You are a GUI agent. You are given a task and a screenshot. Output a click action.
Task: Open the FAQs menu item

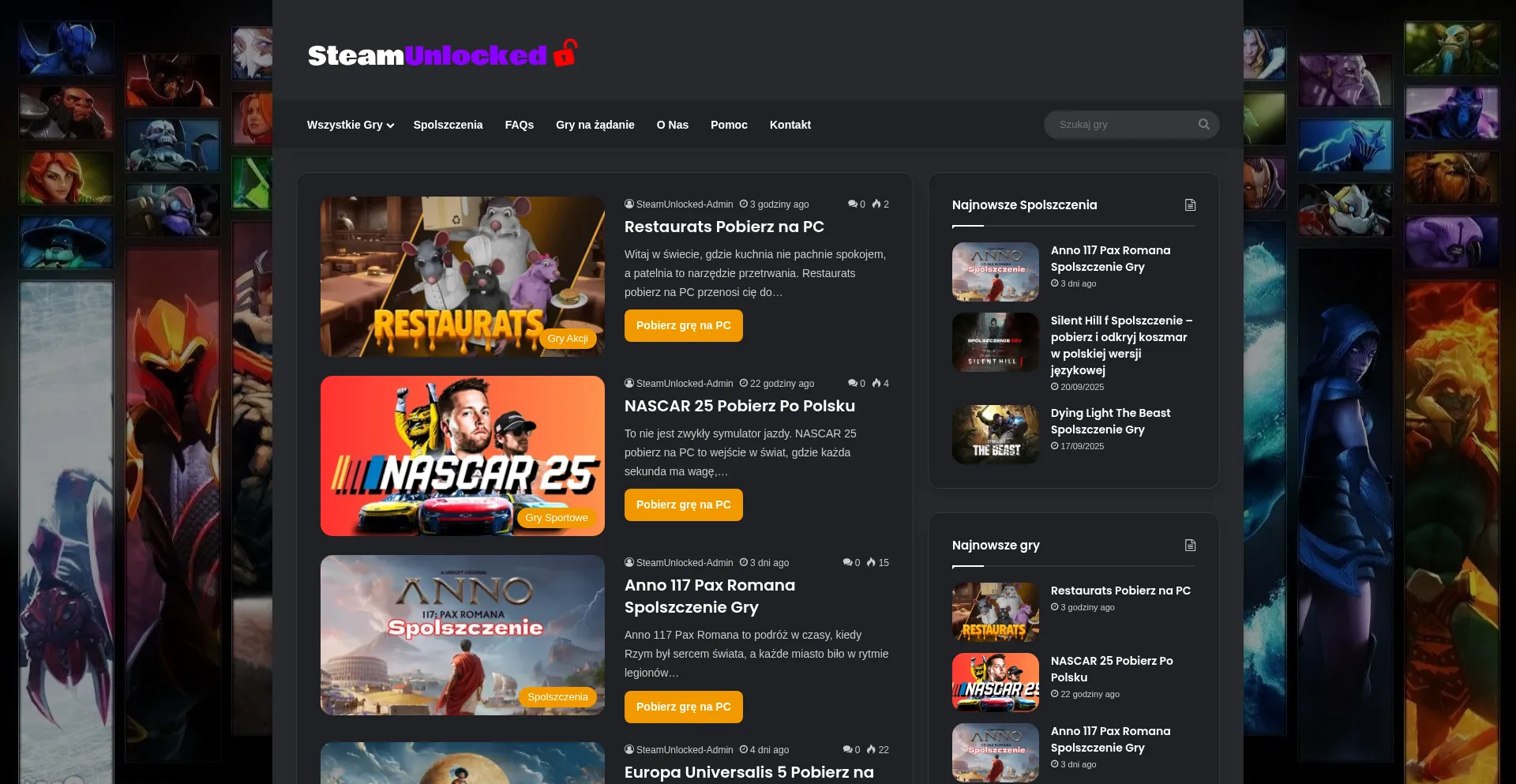(520, 125)
